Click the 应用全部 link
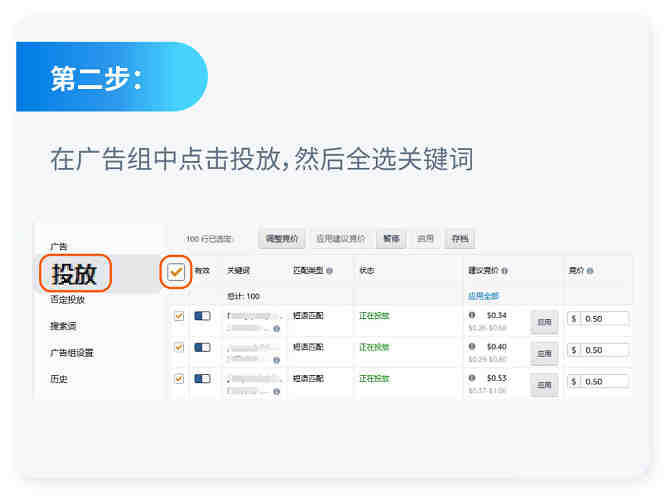 (483, 297)
